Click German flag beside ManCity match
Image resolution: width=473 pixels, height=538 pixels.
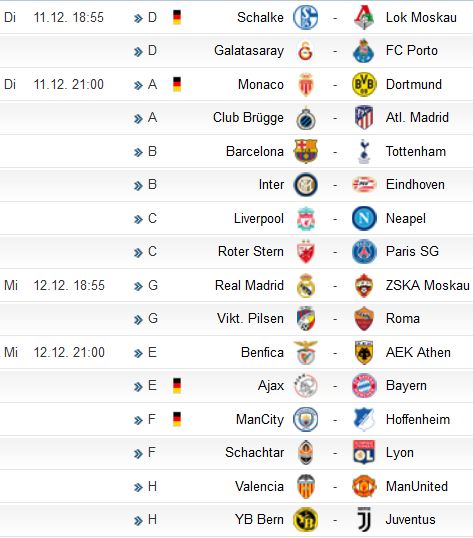[x=177, y=419]
